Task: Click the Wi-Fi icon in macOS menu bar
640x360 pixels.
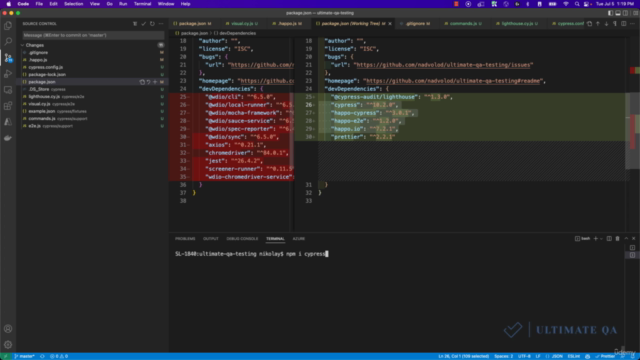Action: 566,4
